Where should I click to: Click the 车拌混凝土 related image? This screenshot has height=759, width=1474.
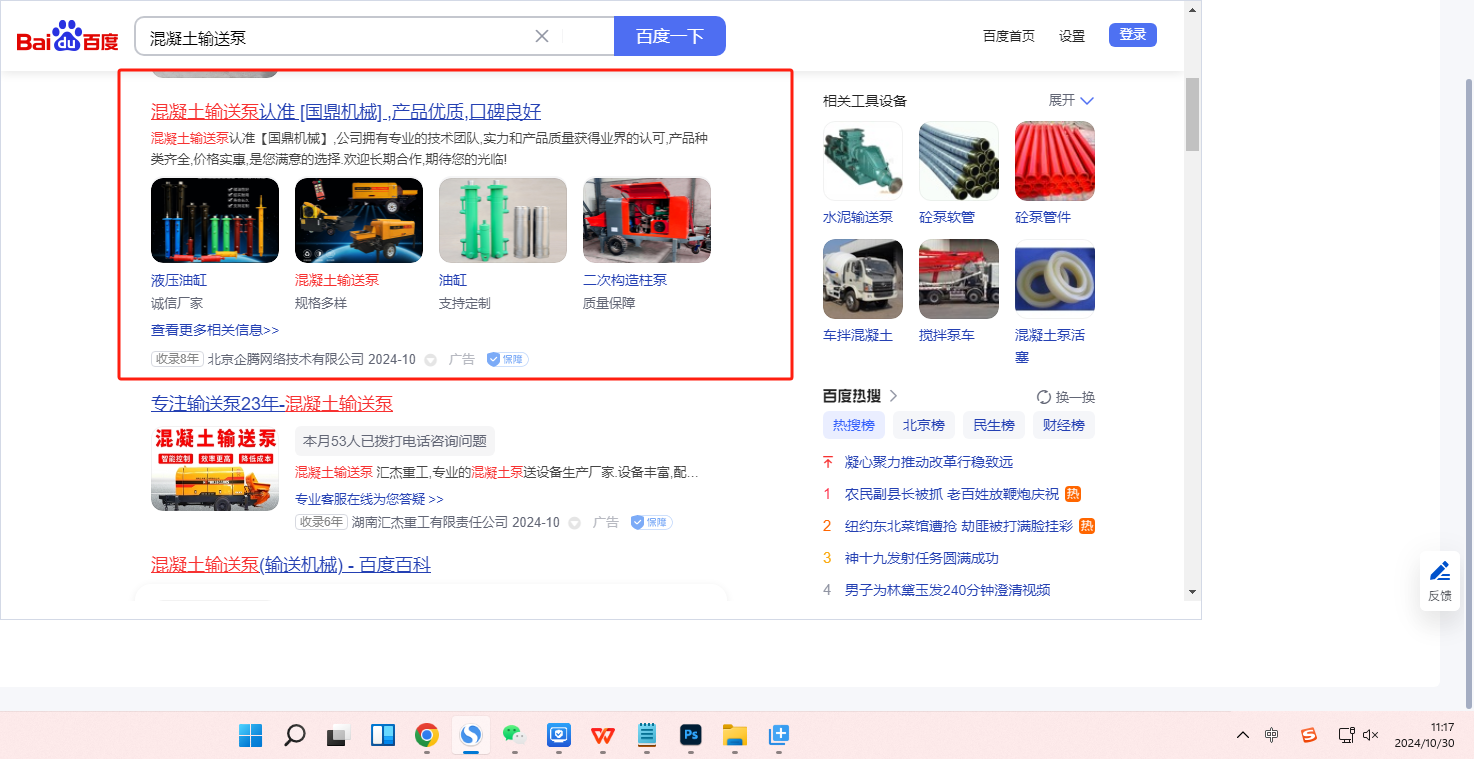coord(863,279)
